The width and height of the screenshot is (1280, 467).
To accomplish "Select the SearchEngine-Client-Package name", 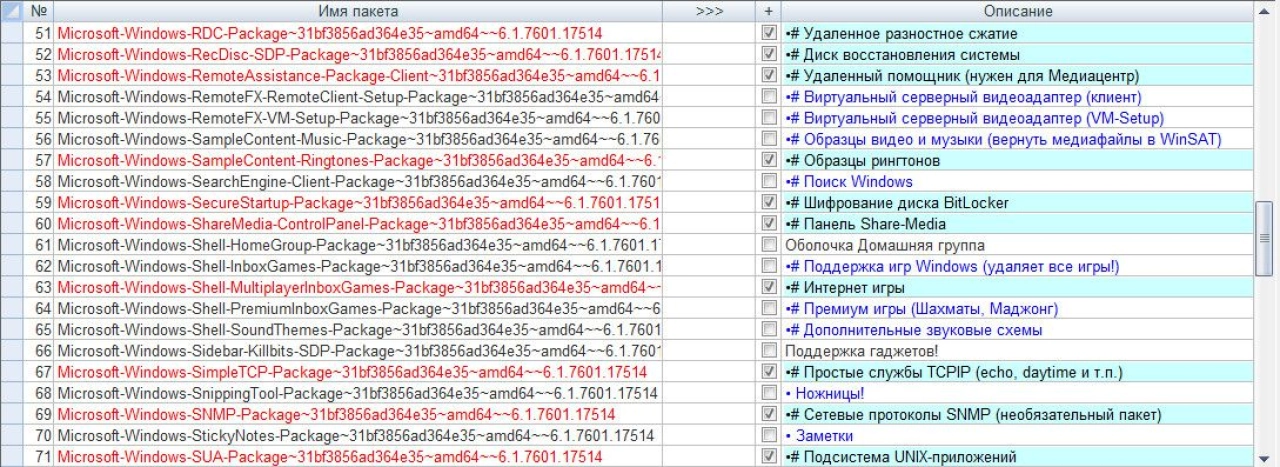I will pyautogui.click(x=358, y=181).
